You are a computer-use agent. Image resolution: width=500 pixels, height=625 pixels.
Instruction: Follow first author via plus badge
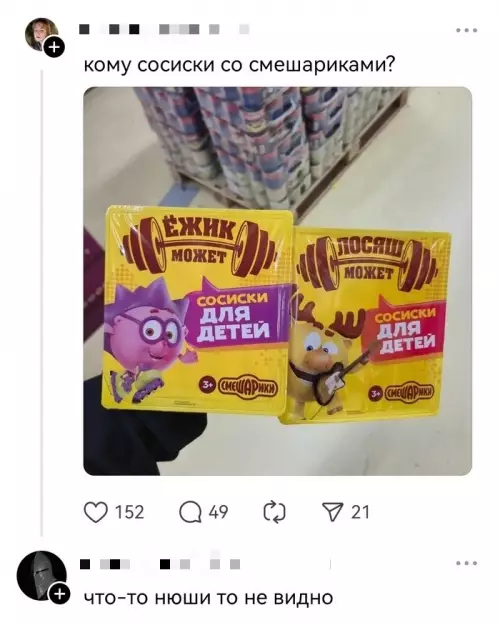coord(54,48)
